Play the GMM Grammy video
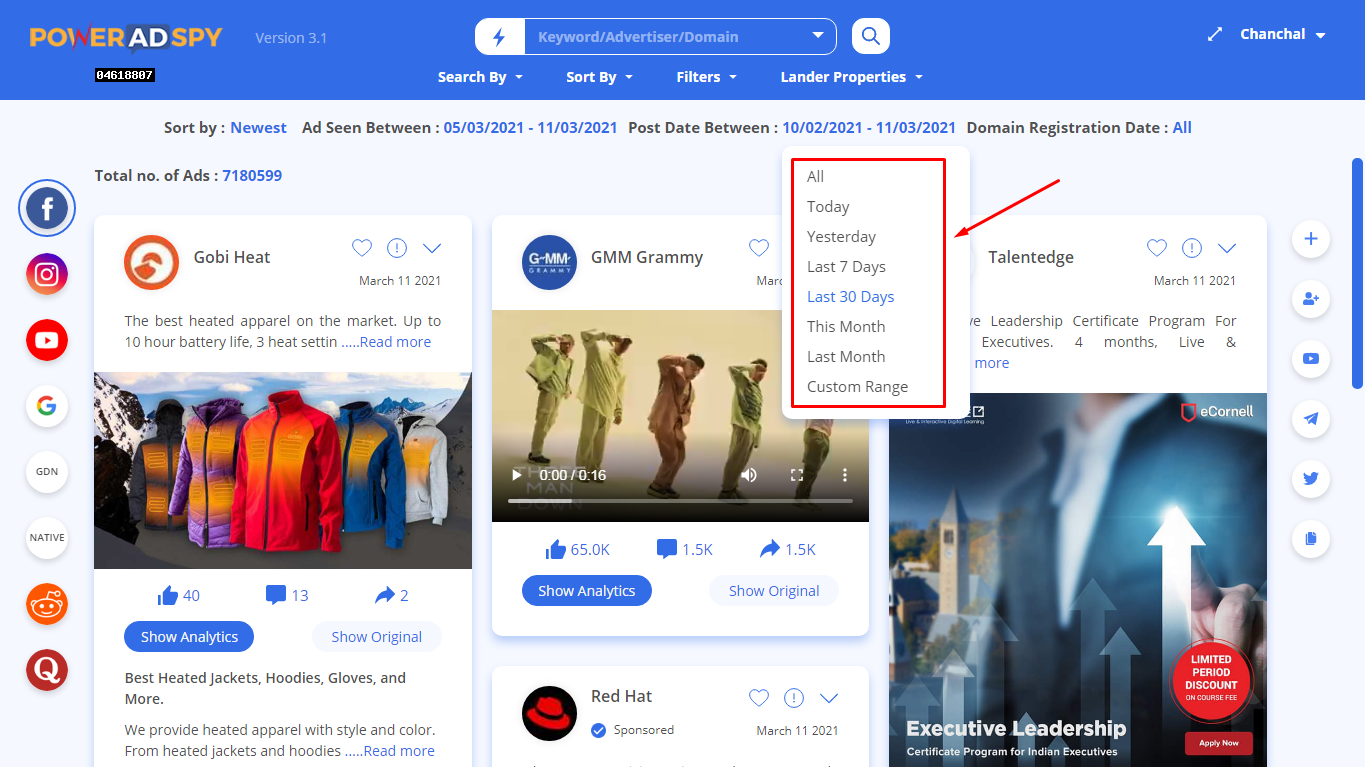This screenshot has height=767, width=1365. tap(516, 475)
